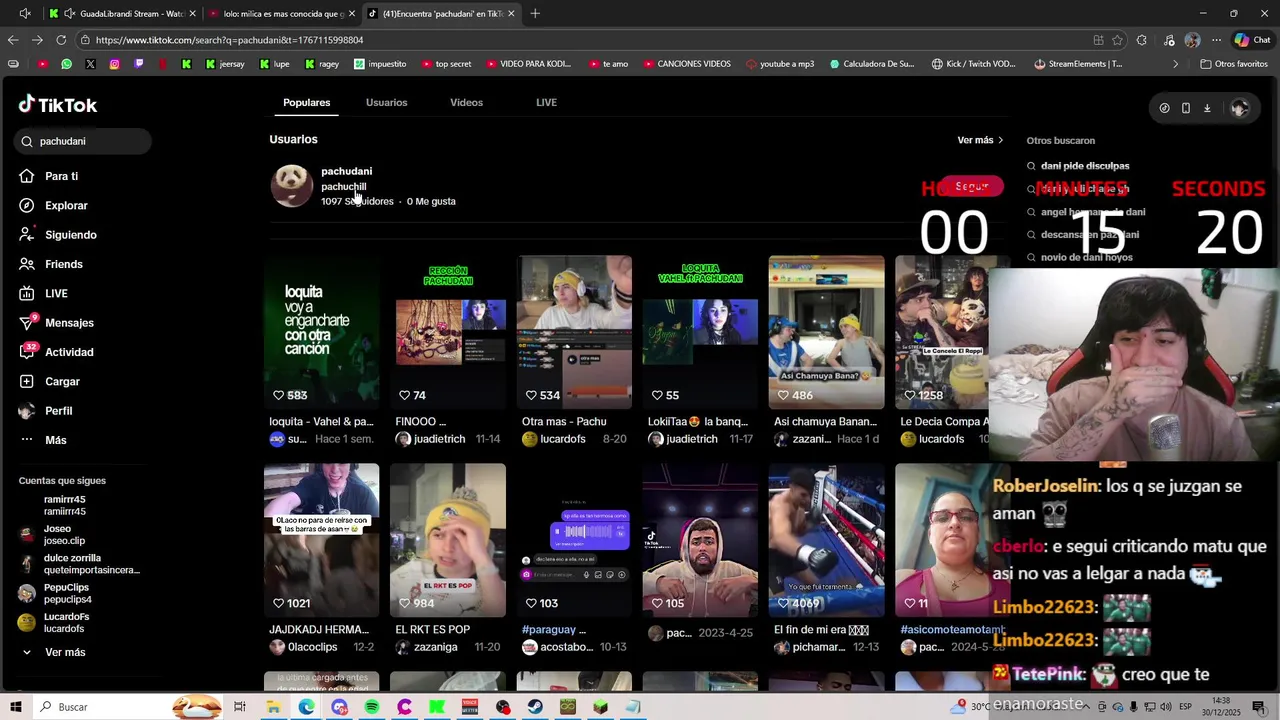
Task: Open the Explorar page
Action: coord(66,205)
